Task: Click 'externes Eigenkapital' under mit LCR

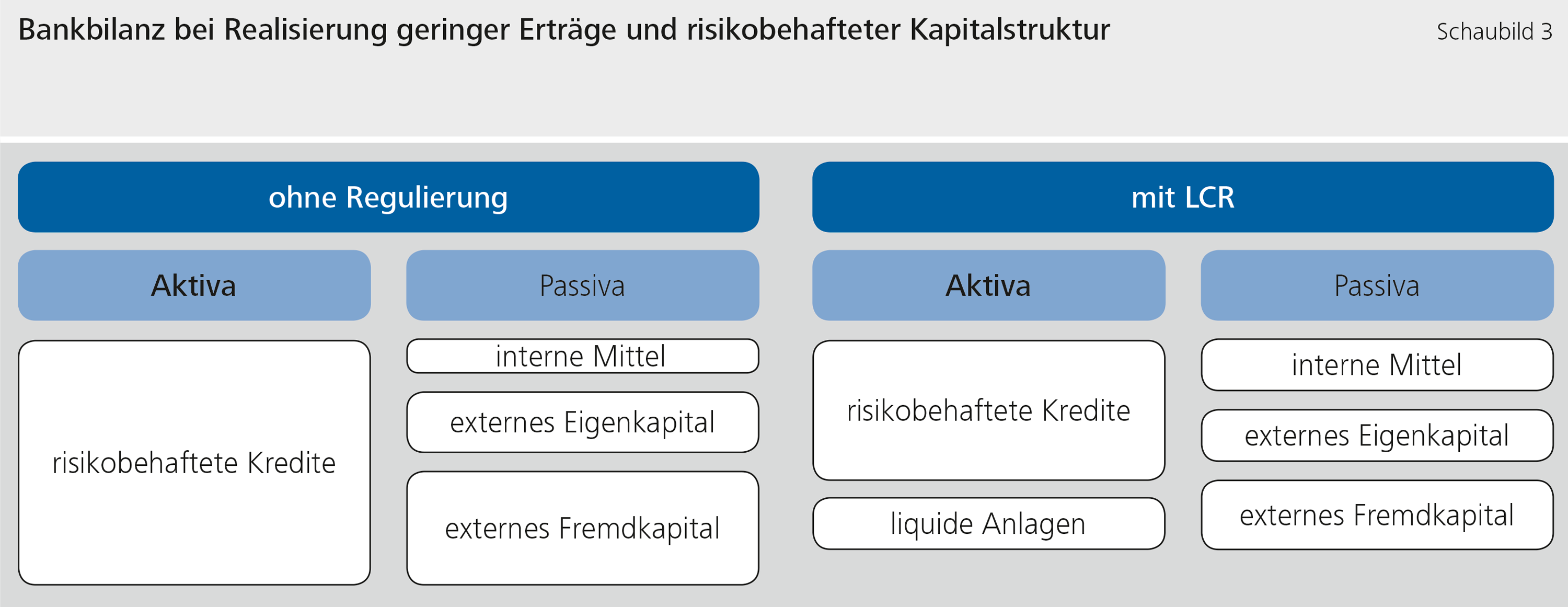Action: pos(1377,436)
